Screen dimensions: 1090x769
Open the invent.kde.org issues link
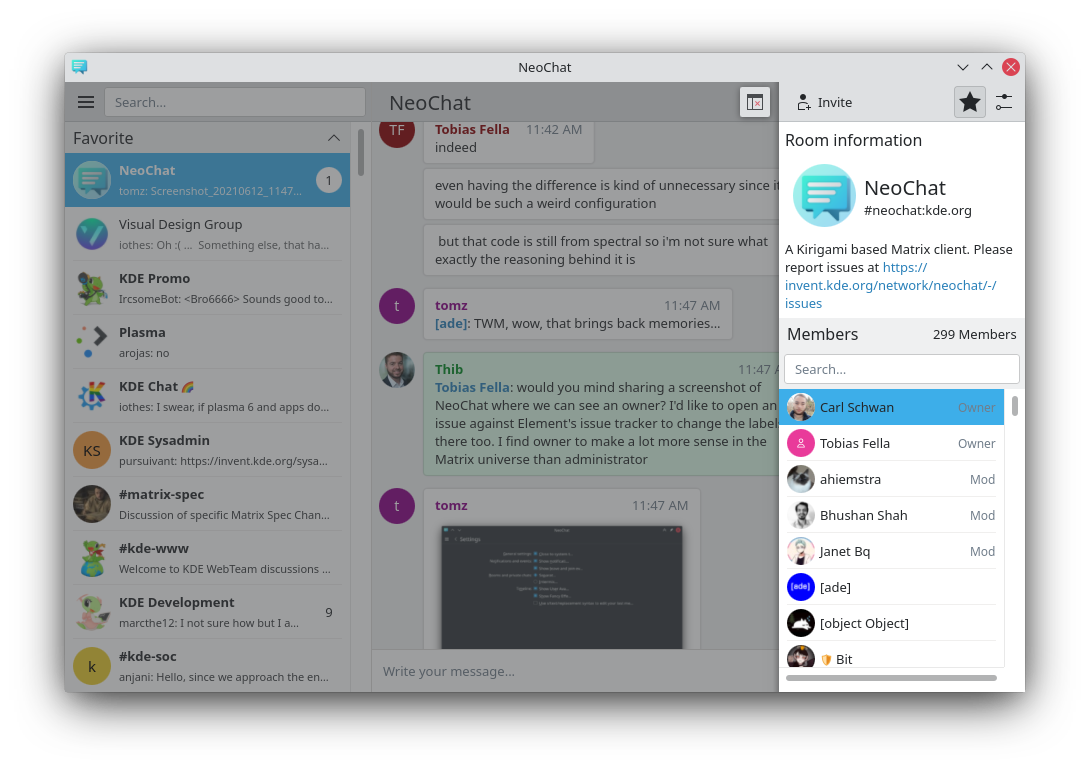[890, 285]
